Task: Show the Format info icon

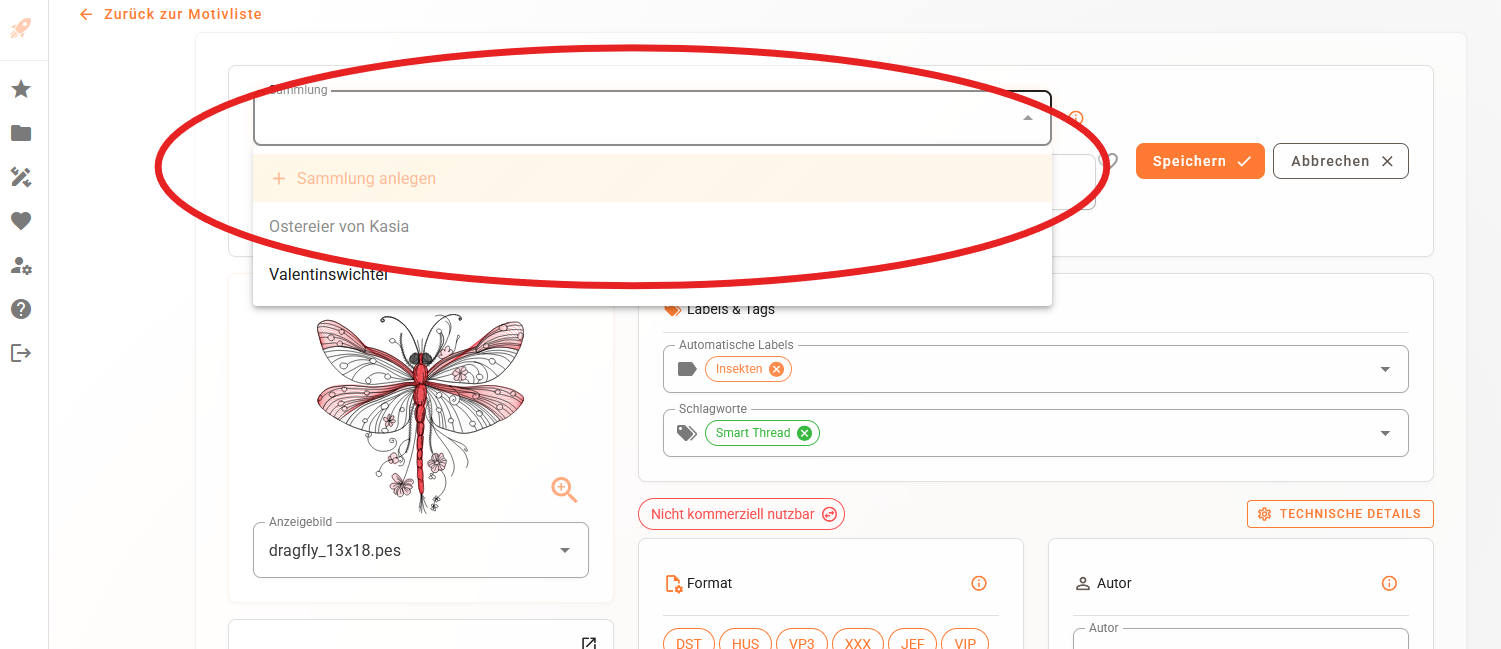Action: pos(979,583)
